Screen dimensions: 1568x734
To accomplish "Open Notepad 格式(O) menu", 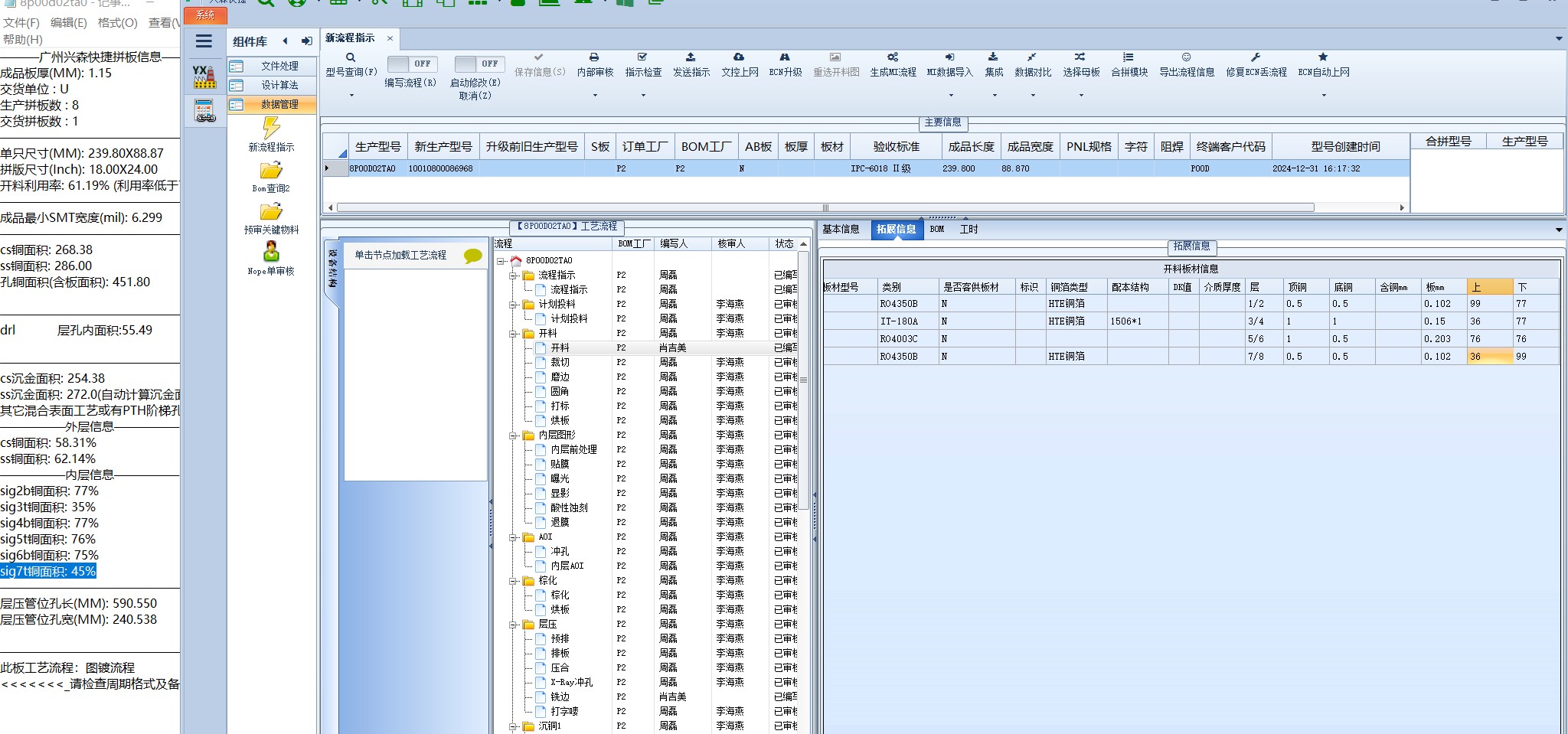I will click(x=117, y=23).
